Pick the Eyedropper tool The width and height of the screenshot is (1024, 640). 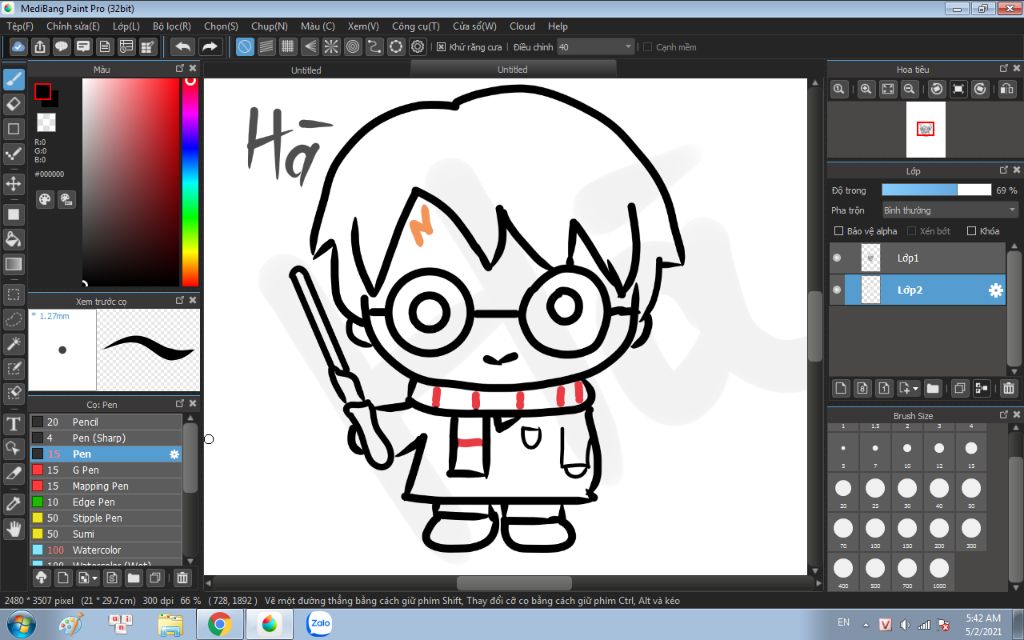pyautogui.click(x=13, y=504)
